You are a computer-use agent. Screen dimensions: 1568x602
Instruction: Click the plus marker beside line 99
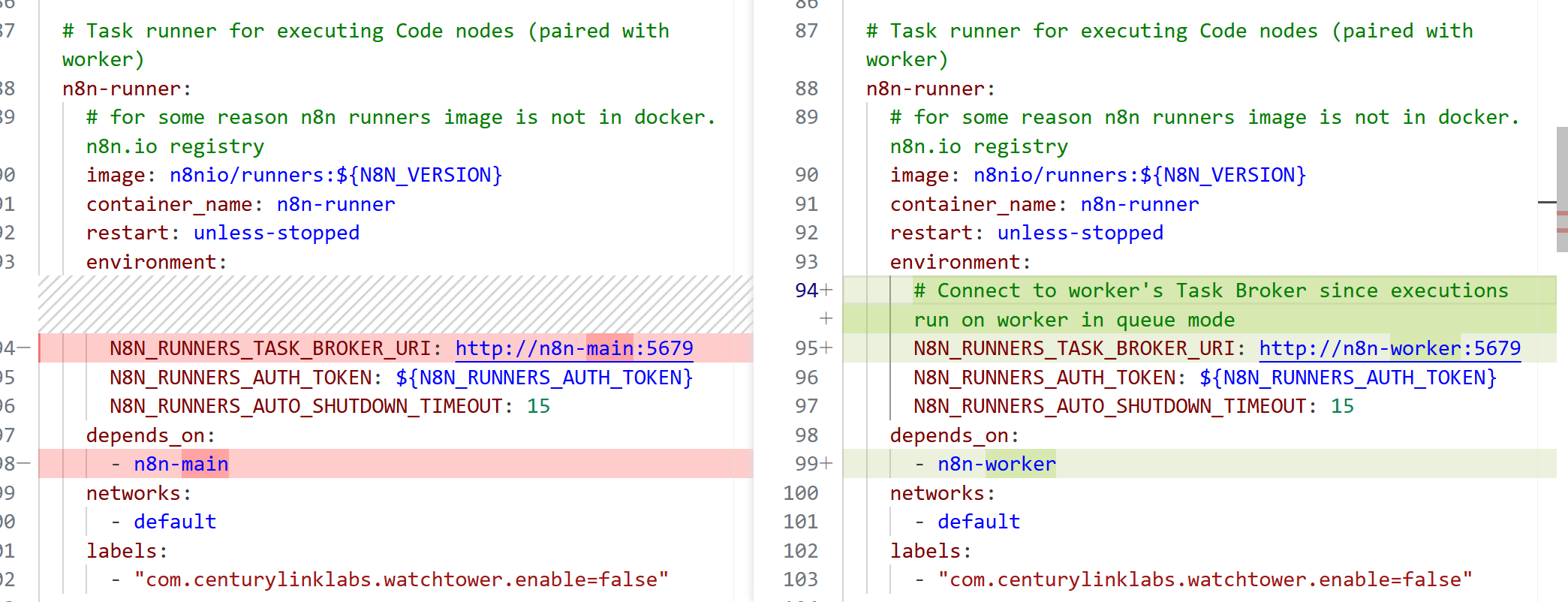tap(826, 464)
